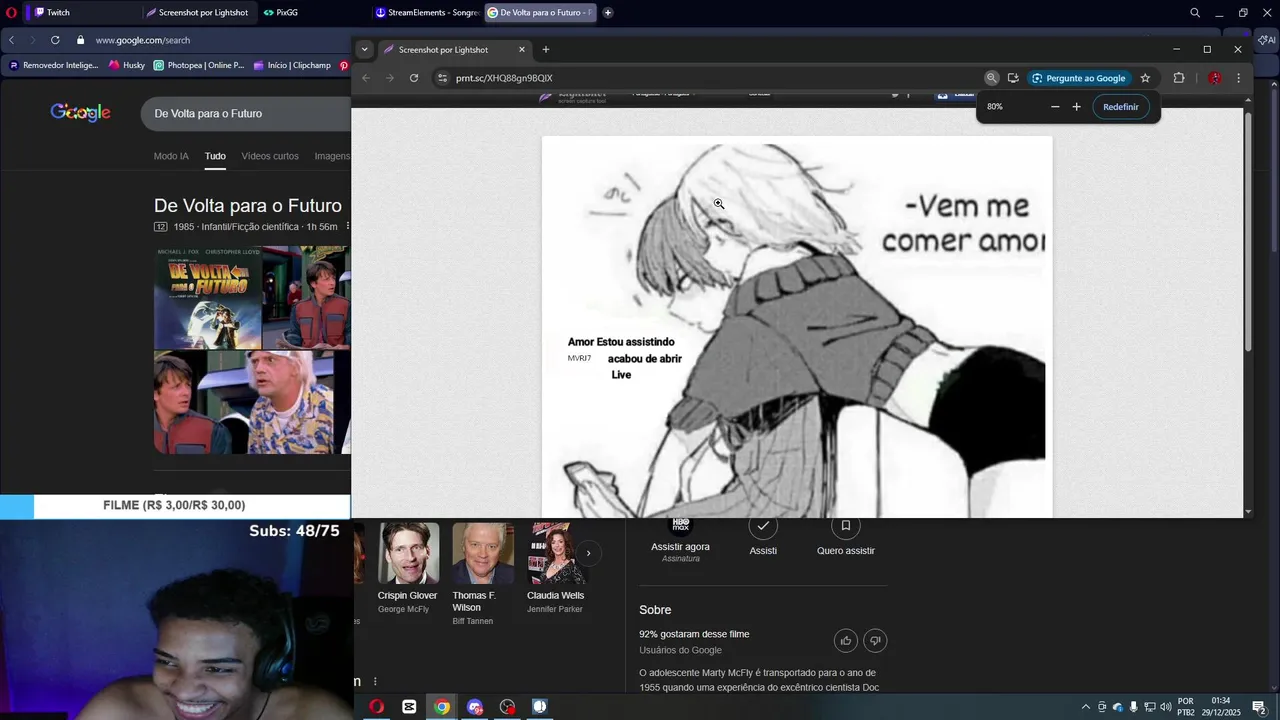
Task: Click the Google logo
Action: coord(80,113)
